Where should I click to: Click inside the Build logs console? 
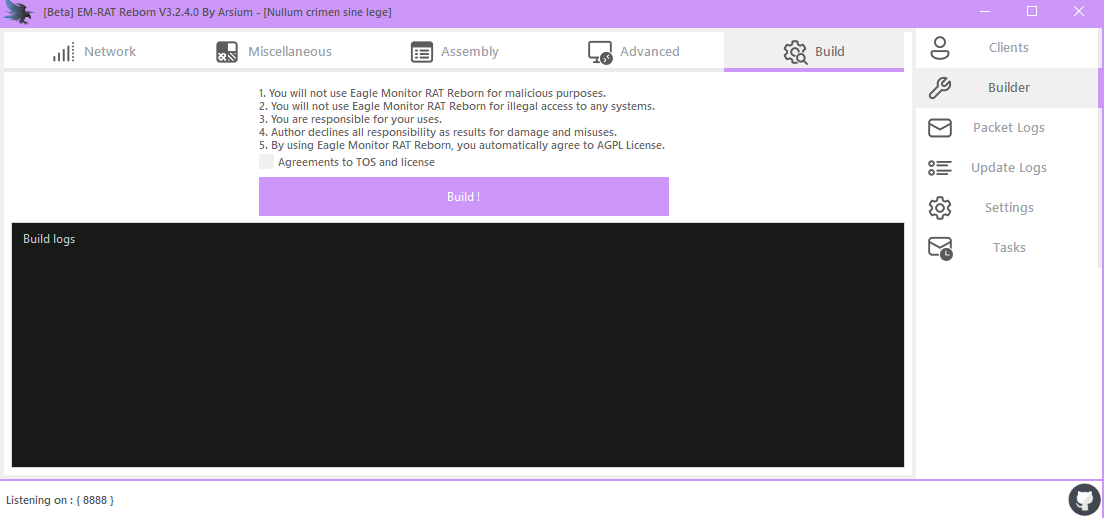click(457, 350)
